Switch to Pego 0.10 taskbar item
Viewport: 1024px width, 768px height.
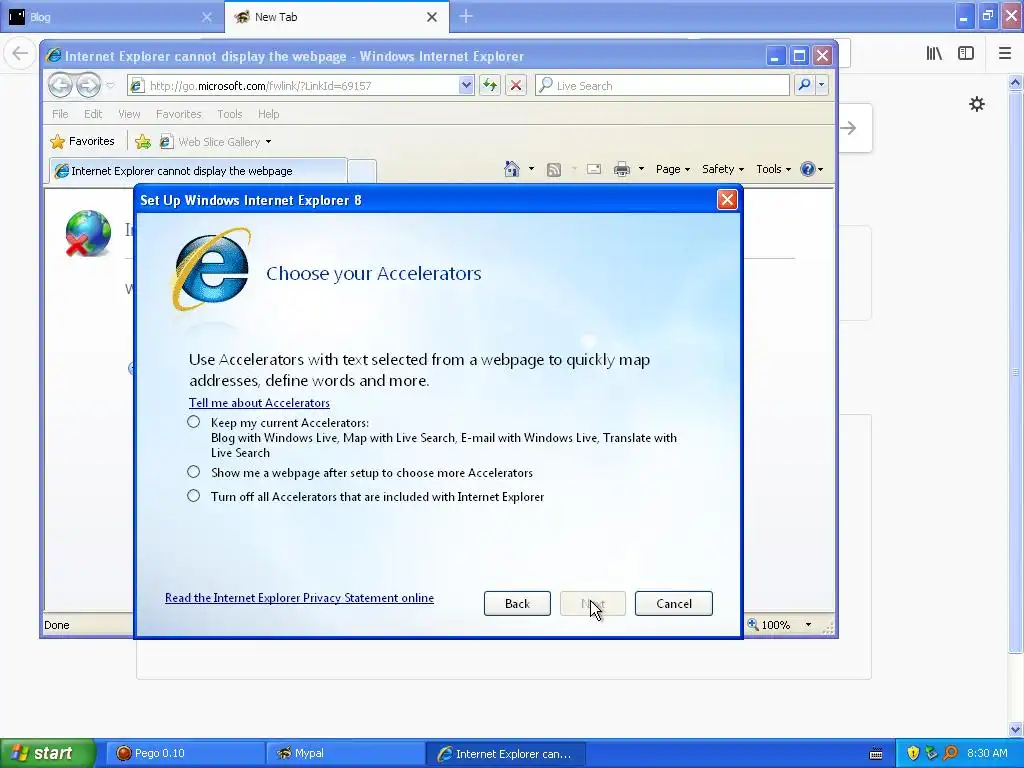point(185,753)
